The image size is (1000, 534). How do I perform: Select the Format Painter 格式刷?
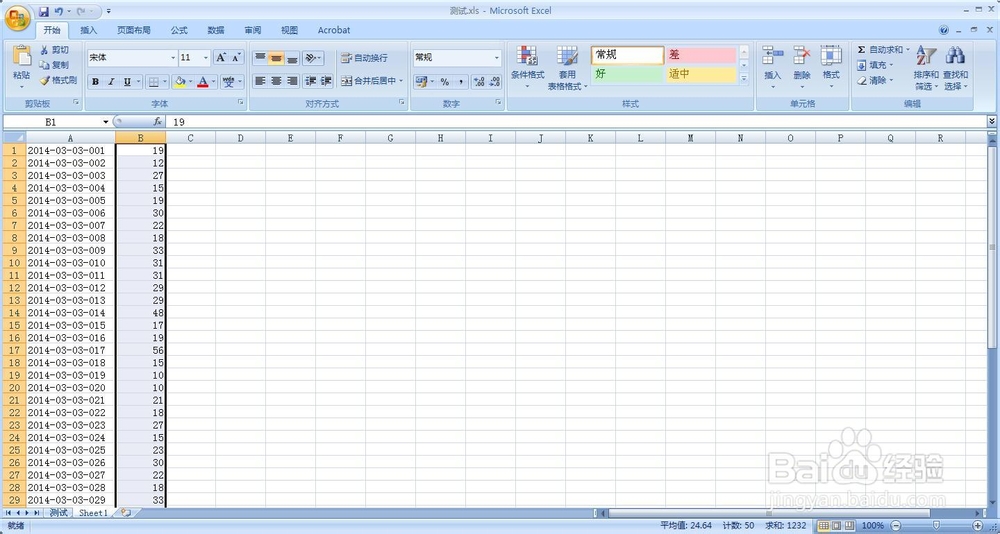[58, 80]
